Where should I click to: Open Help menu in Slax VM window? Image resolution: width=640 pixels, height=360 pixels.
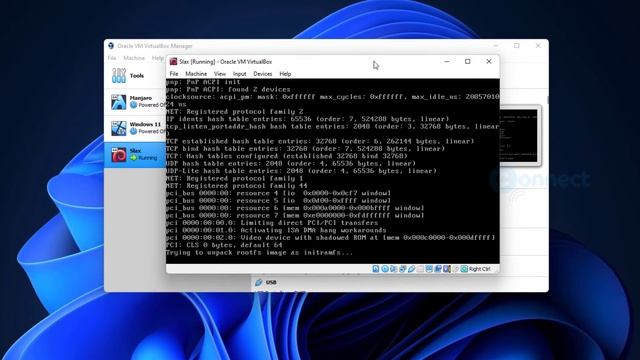[285, 74]
